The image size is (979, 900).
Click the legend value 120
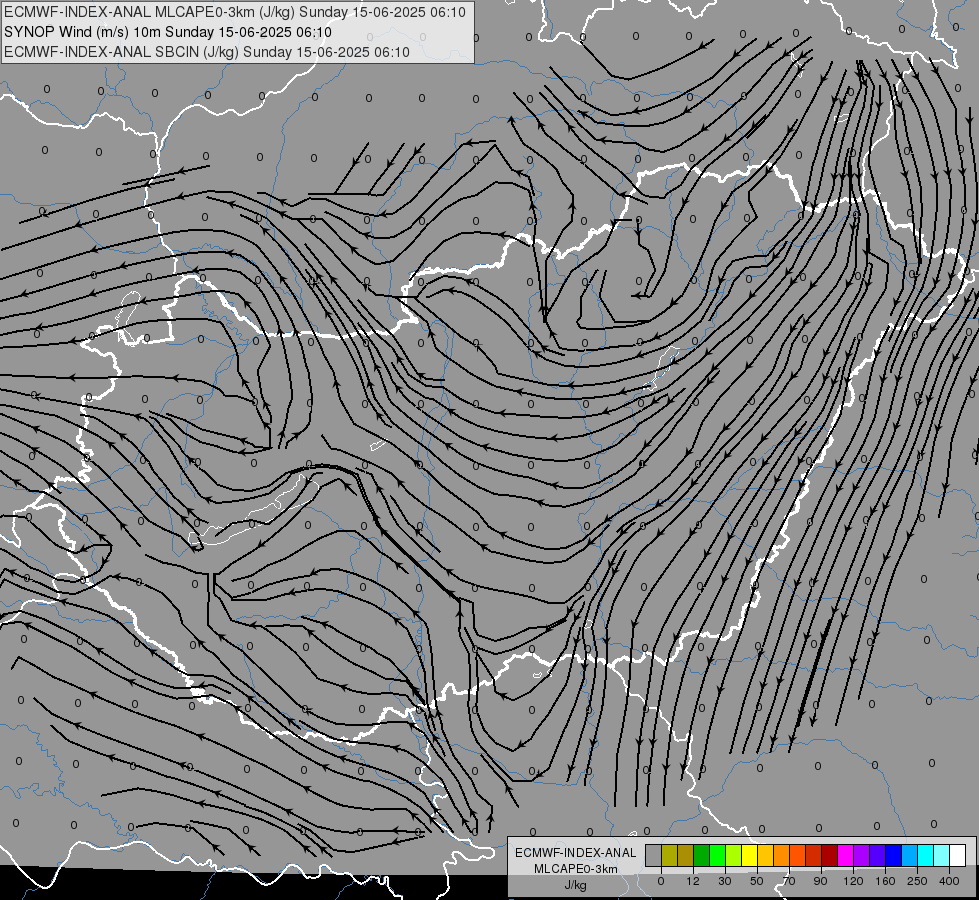click(x=853, y=881)
